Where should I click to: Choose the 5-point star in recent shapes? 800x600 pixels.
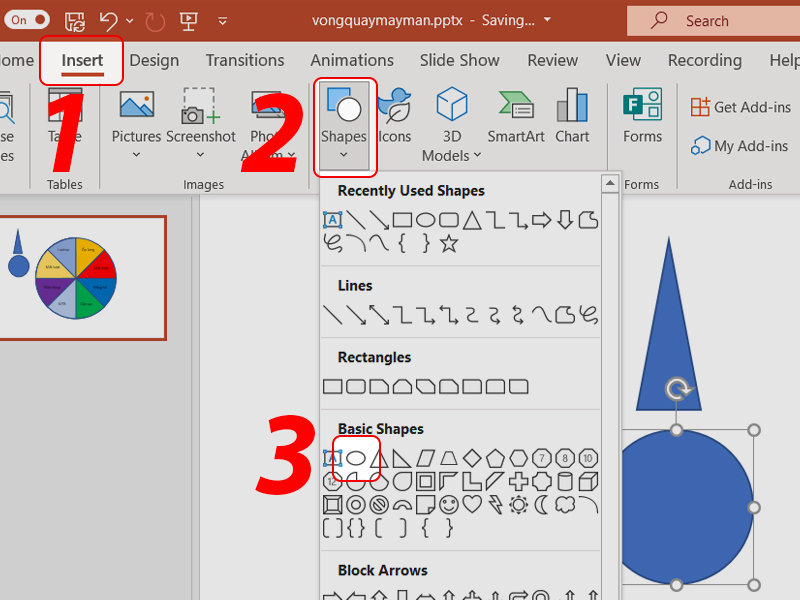pyautogui.click(x=449, y=243)
